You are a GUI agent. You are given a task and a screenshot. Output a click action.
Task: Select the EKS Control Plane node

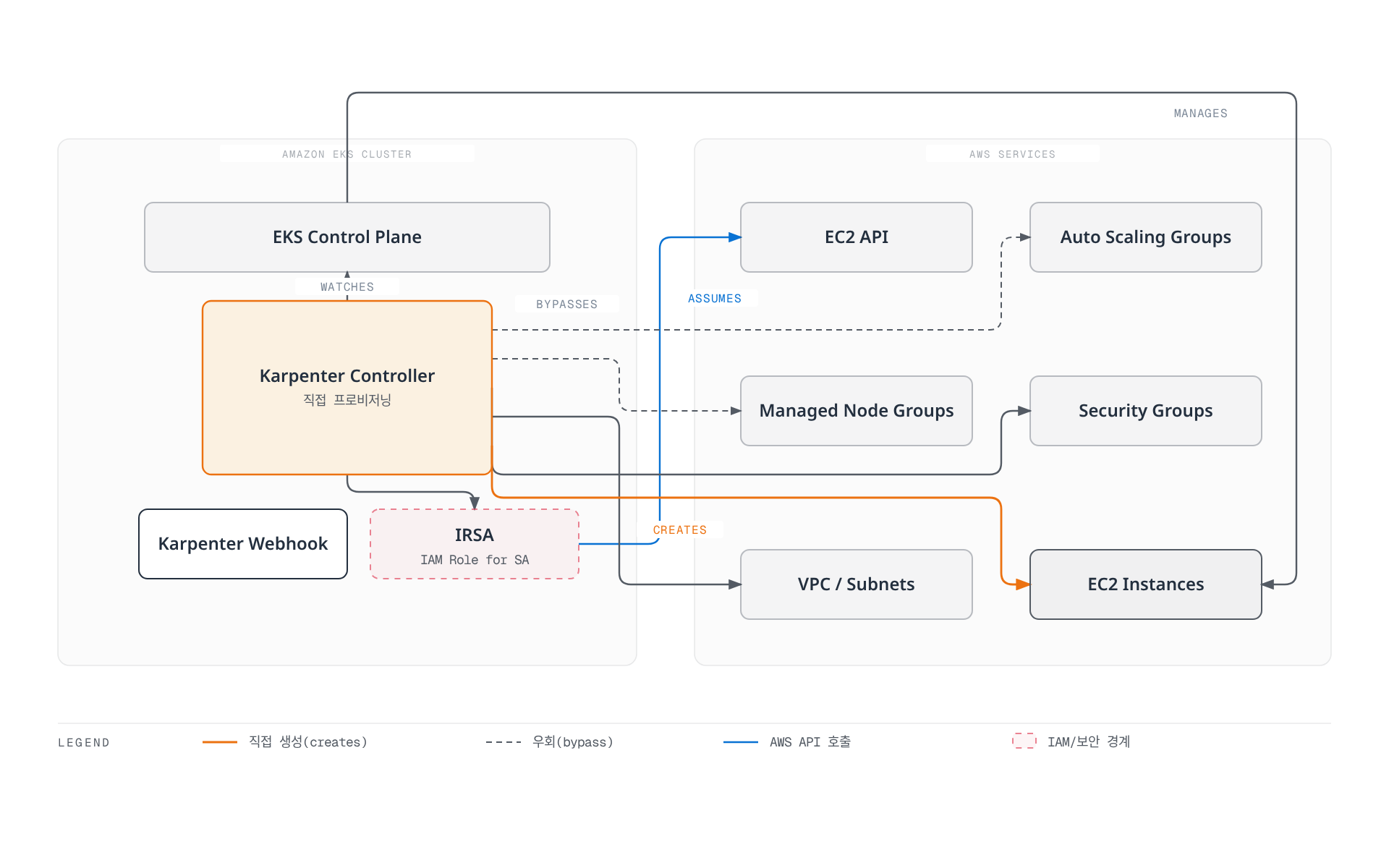click(x=347, y=237)
